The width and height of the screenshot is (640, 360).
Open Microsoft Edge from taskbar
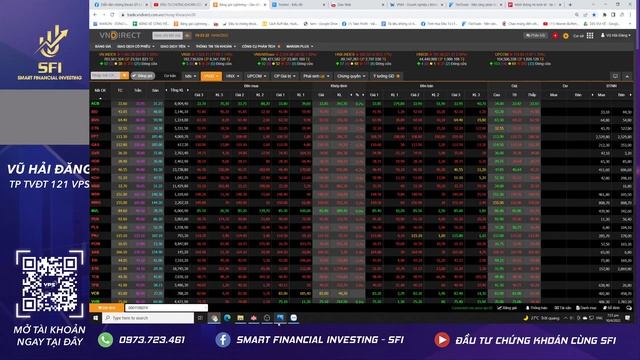pyautogui.click(x=227, y=318)
